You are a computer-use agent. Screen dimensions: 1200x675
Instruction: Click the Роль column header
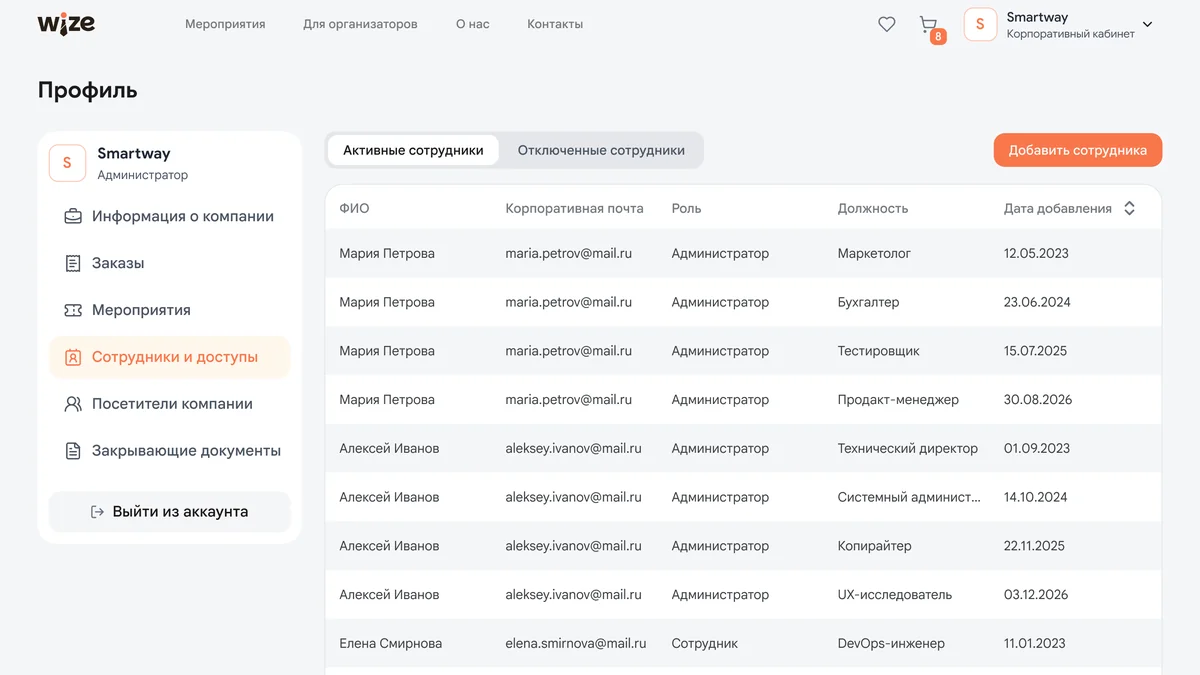[686, 208]
